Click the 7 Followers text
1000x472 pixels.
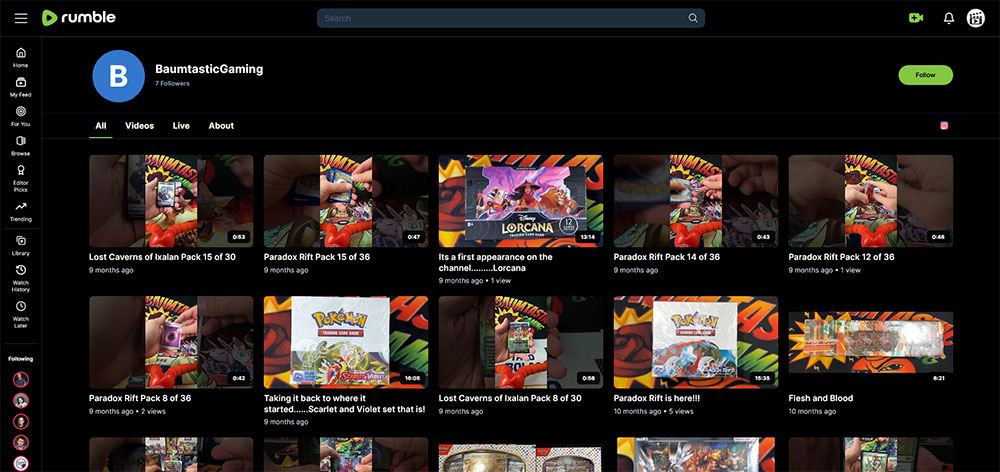[172, 84]
